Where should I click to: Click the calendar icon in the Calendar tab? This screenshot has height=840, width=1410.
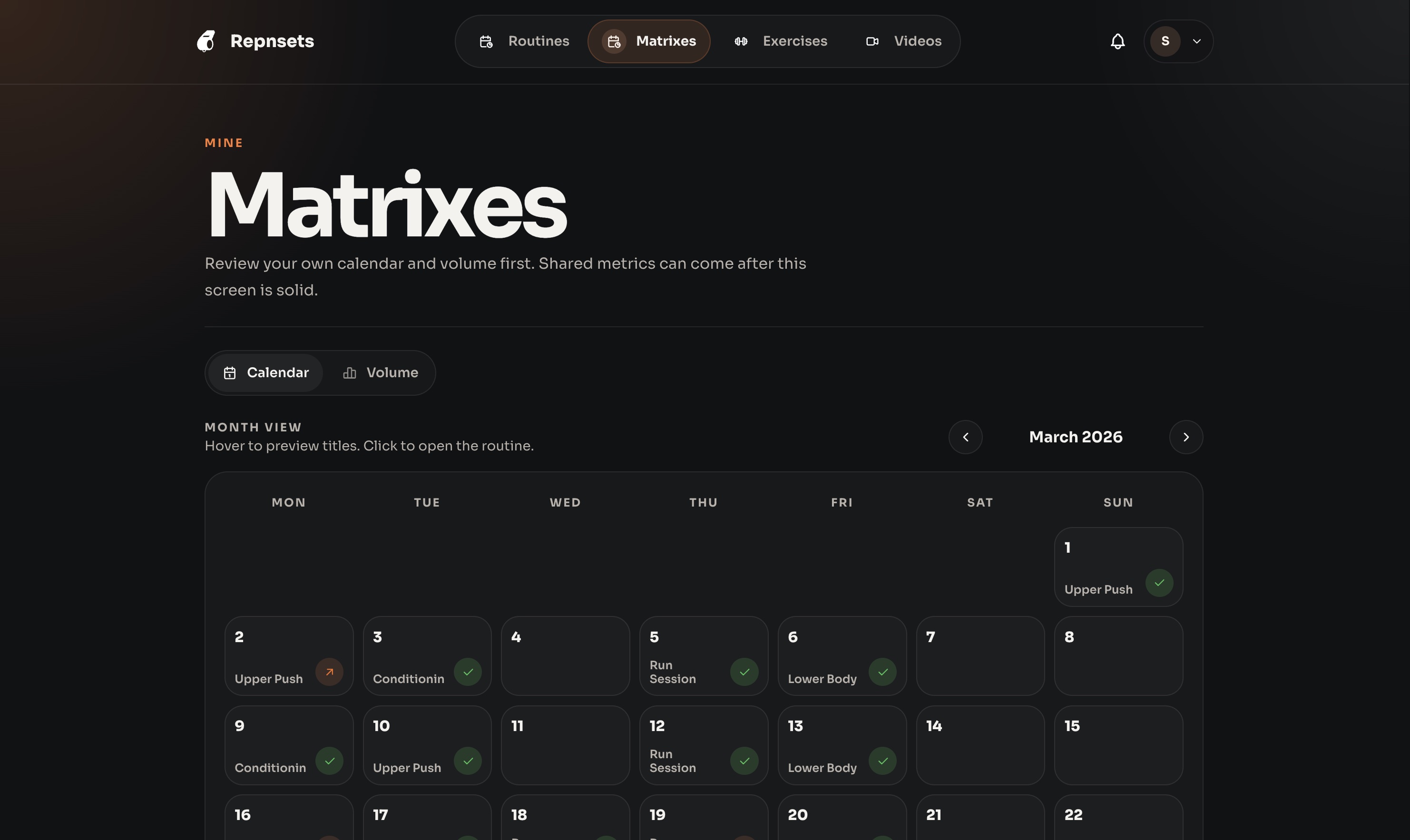pos(229,373)
